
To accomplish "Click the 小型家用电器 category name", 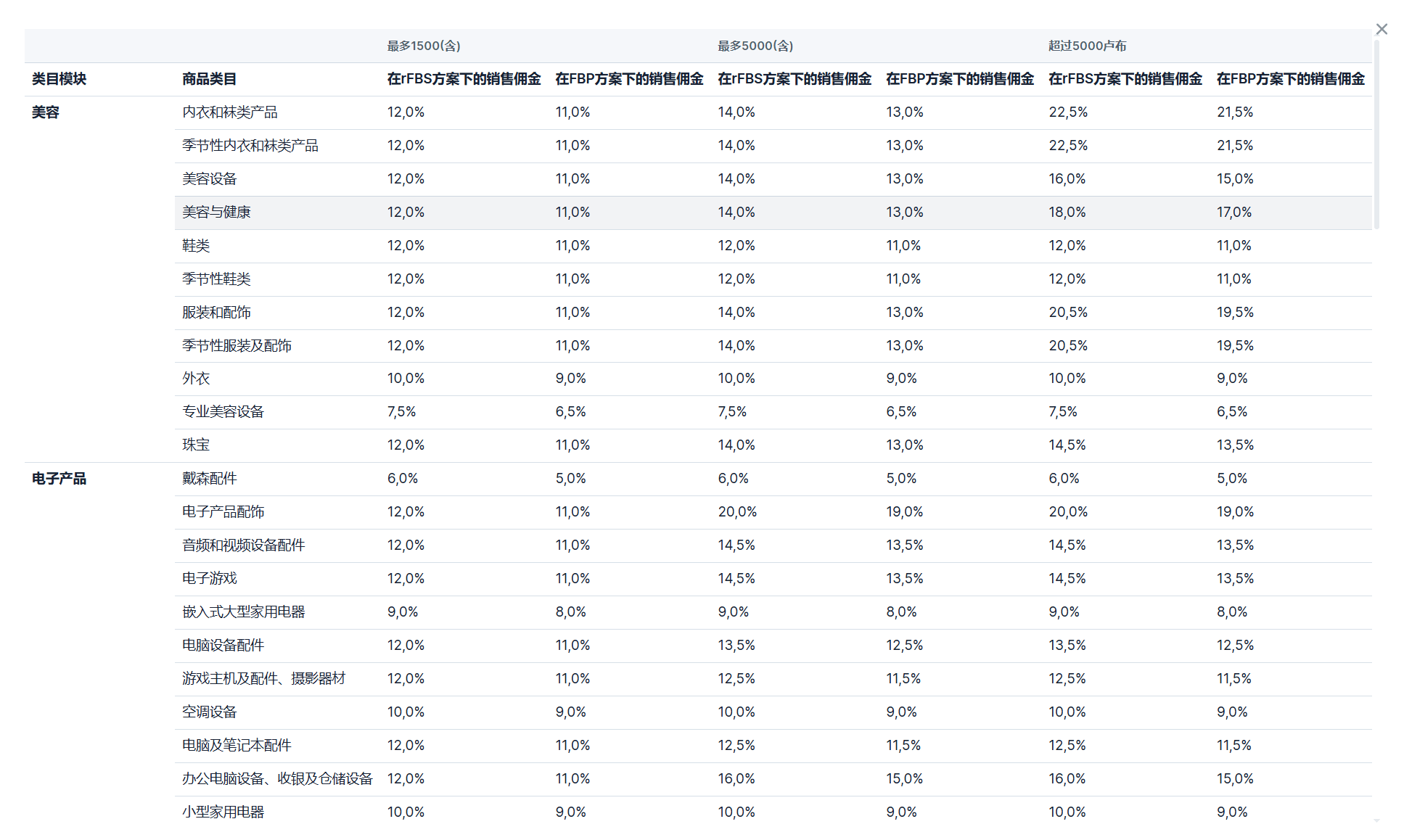I will 223,812.
